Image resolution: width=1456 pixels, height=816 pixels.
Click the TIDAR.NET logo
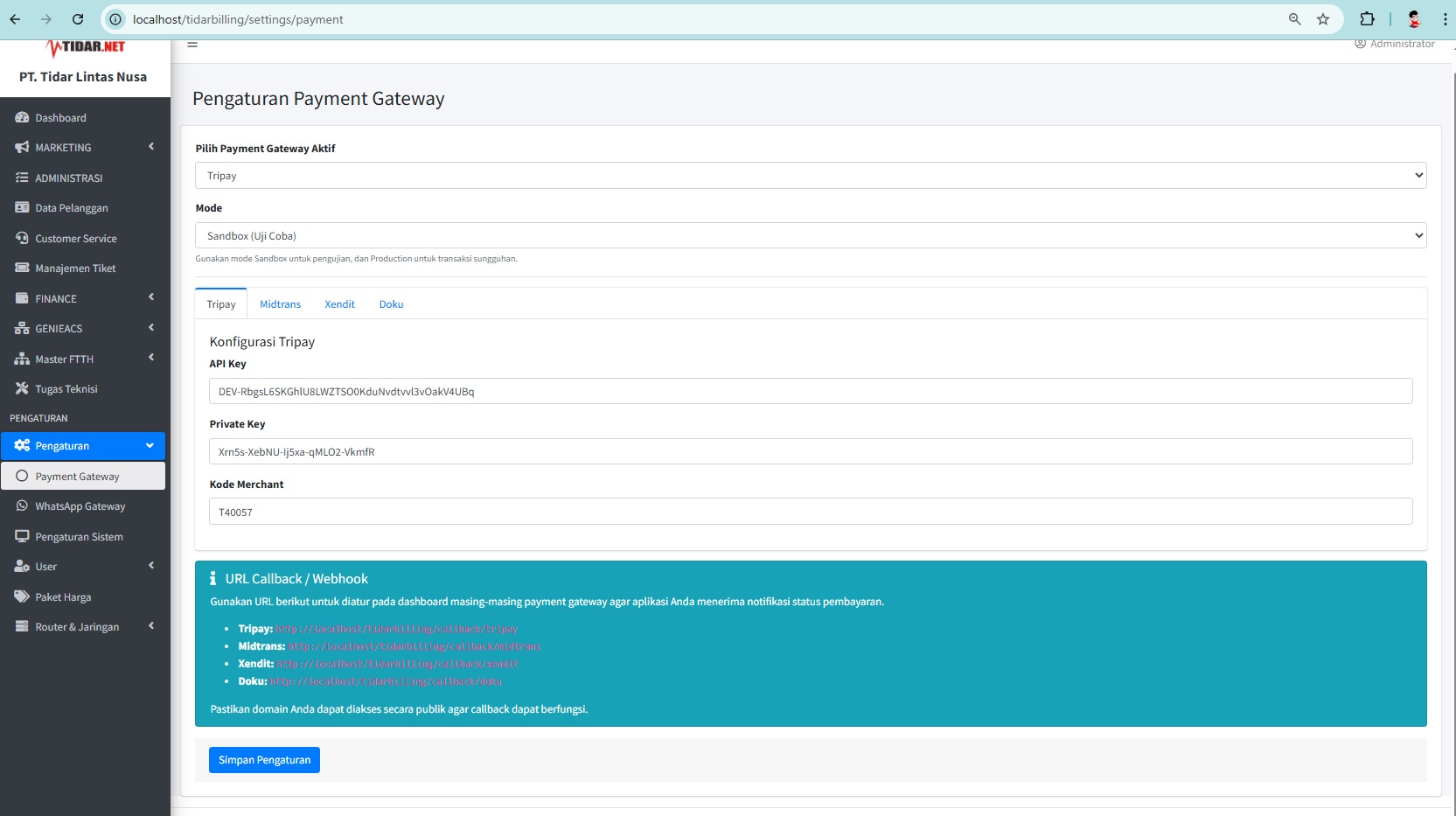pyautogui.click(x=86, y=47)
